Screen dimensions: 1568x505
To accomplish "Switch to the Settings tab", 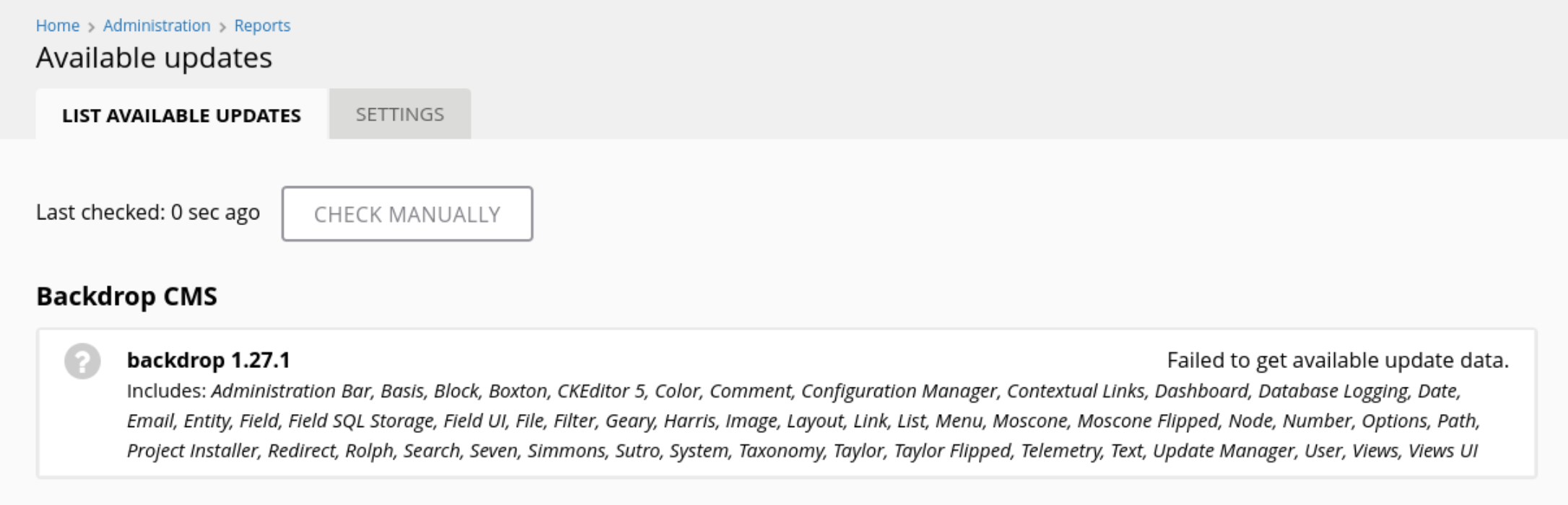I will pos(400,114).
